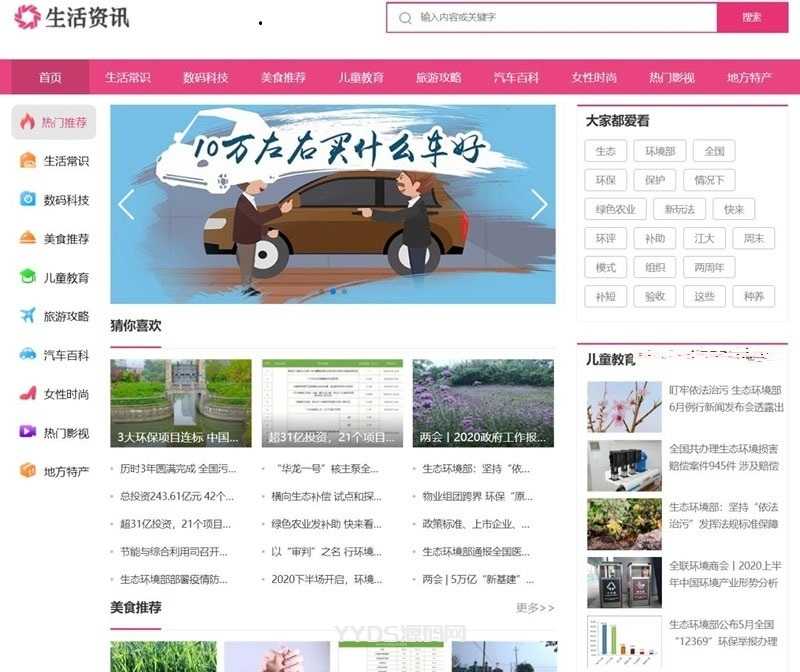The height and width of the screenshot is (672, 800).
Task: Click the graduation cap icon beside 儿童教育
Action: coord(28,277)
